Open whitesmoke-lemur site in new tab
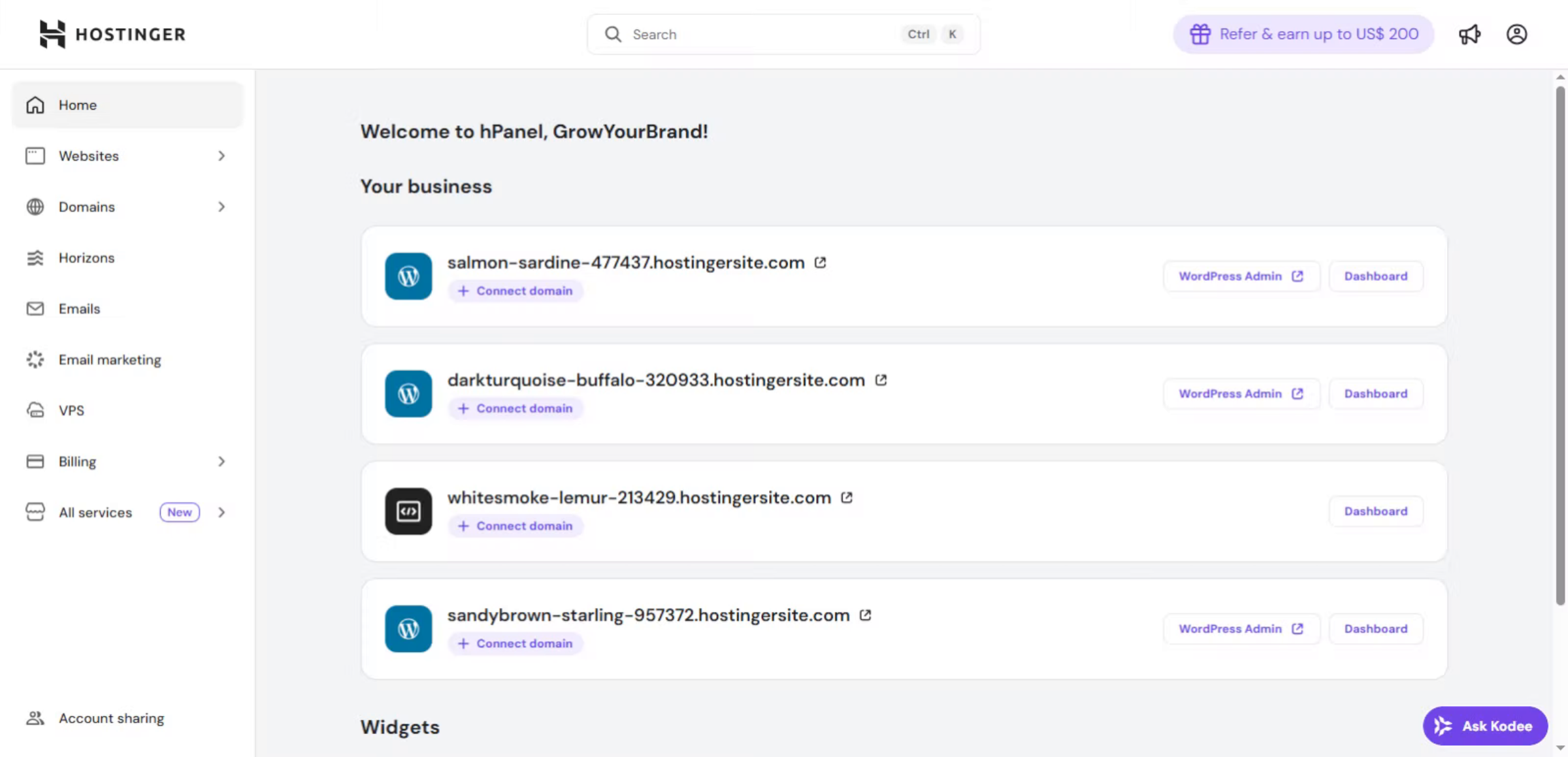1568x757 pixels. click(x=847, y=497)
